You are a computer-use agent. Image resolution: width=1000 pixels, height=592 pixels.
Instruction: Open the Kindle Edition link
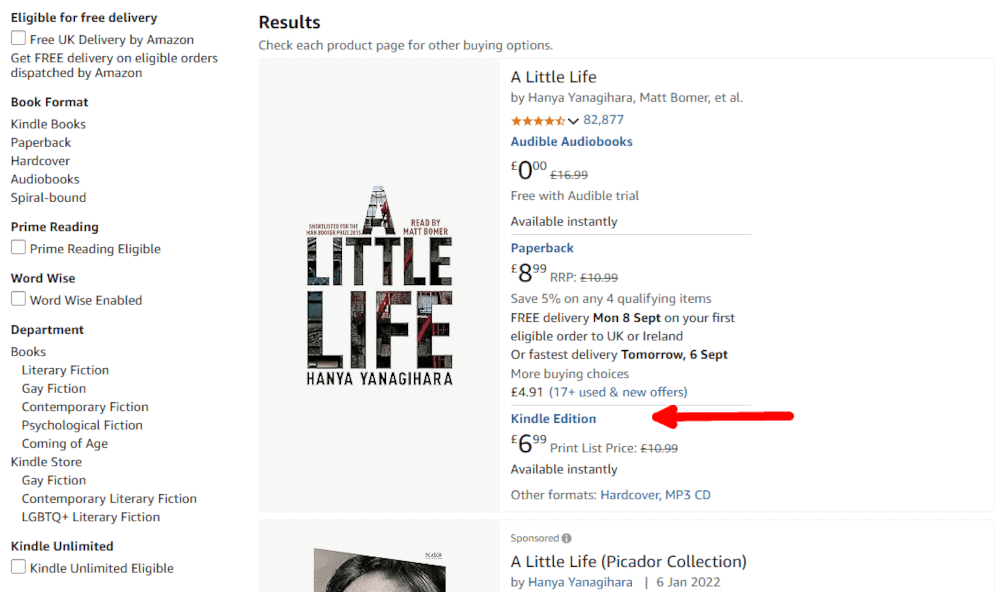click(x=553, y=419)
